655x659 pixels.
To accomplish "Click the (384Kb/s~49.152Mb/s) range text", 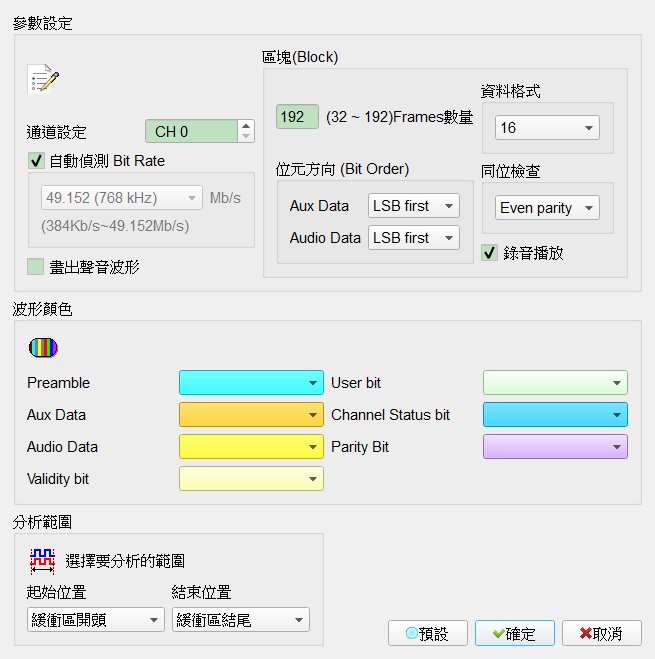I will click(x=115, y=226).
